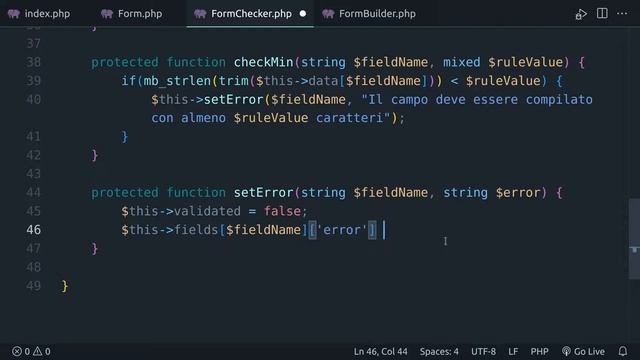Viewport: 640px width, 360px height.
Task: Click the closing brace on line 47
Action: [x=95, y=248]
